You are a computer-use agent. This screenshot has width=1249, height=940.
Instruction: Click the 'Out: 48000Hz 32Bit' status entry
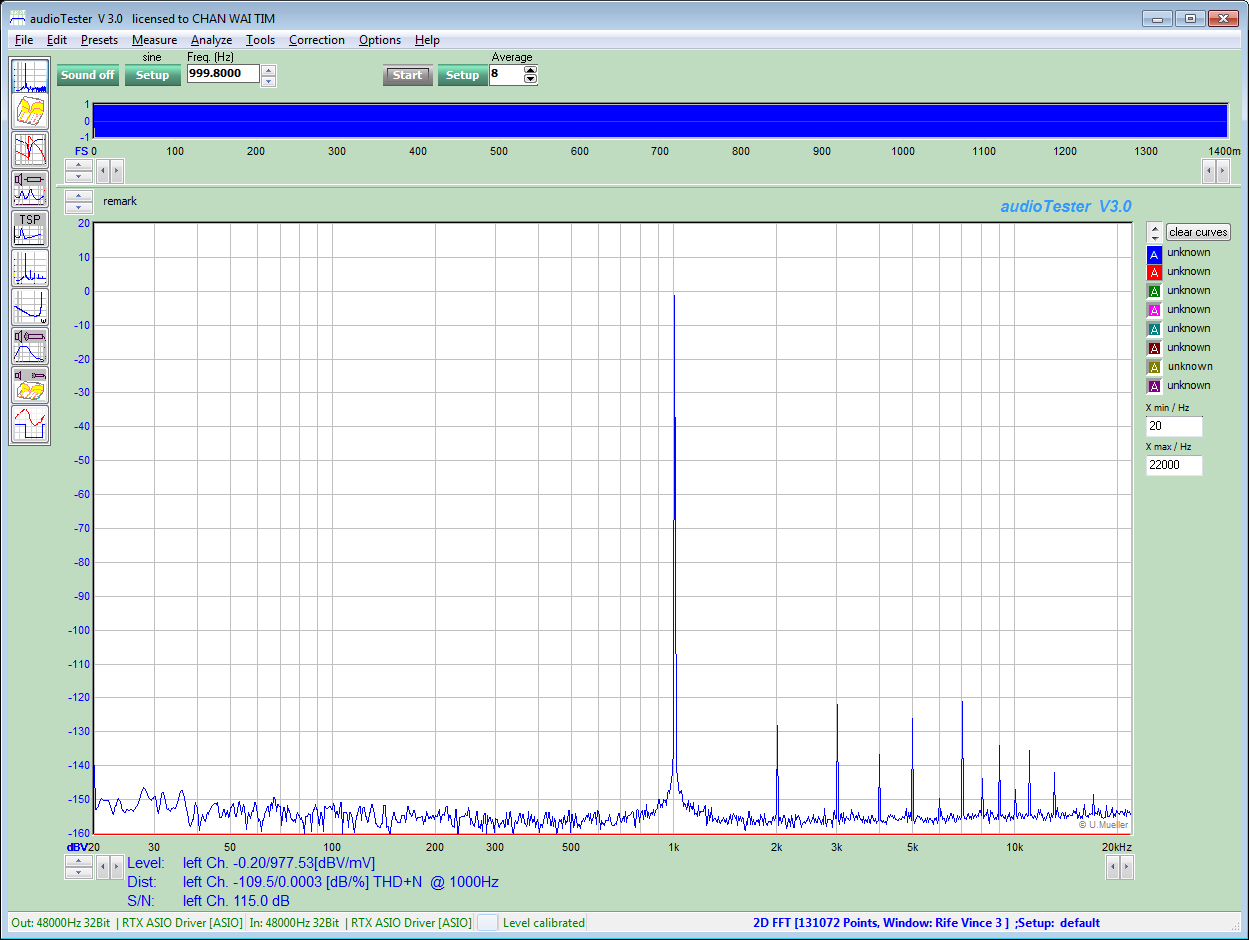[x=126, y=923]
